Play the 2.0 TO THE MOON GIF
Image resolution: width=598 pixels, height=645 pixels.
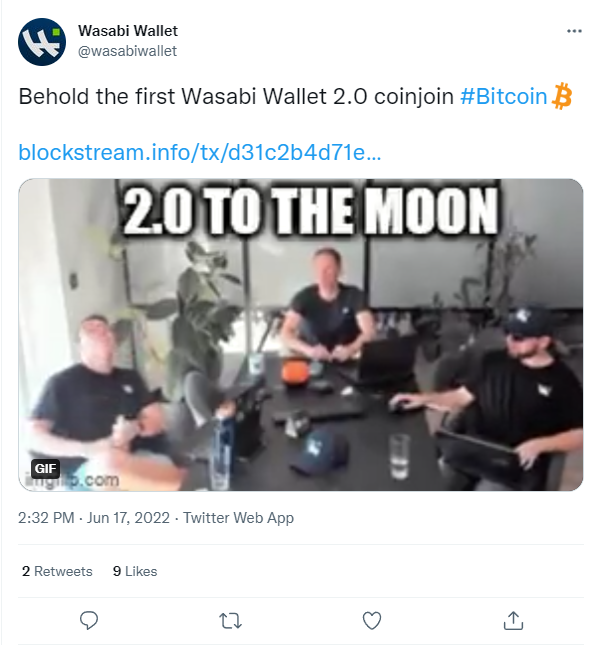pyautogui.click(x=301, y=334)
